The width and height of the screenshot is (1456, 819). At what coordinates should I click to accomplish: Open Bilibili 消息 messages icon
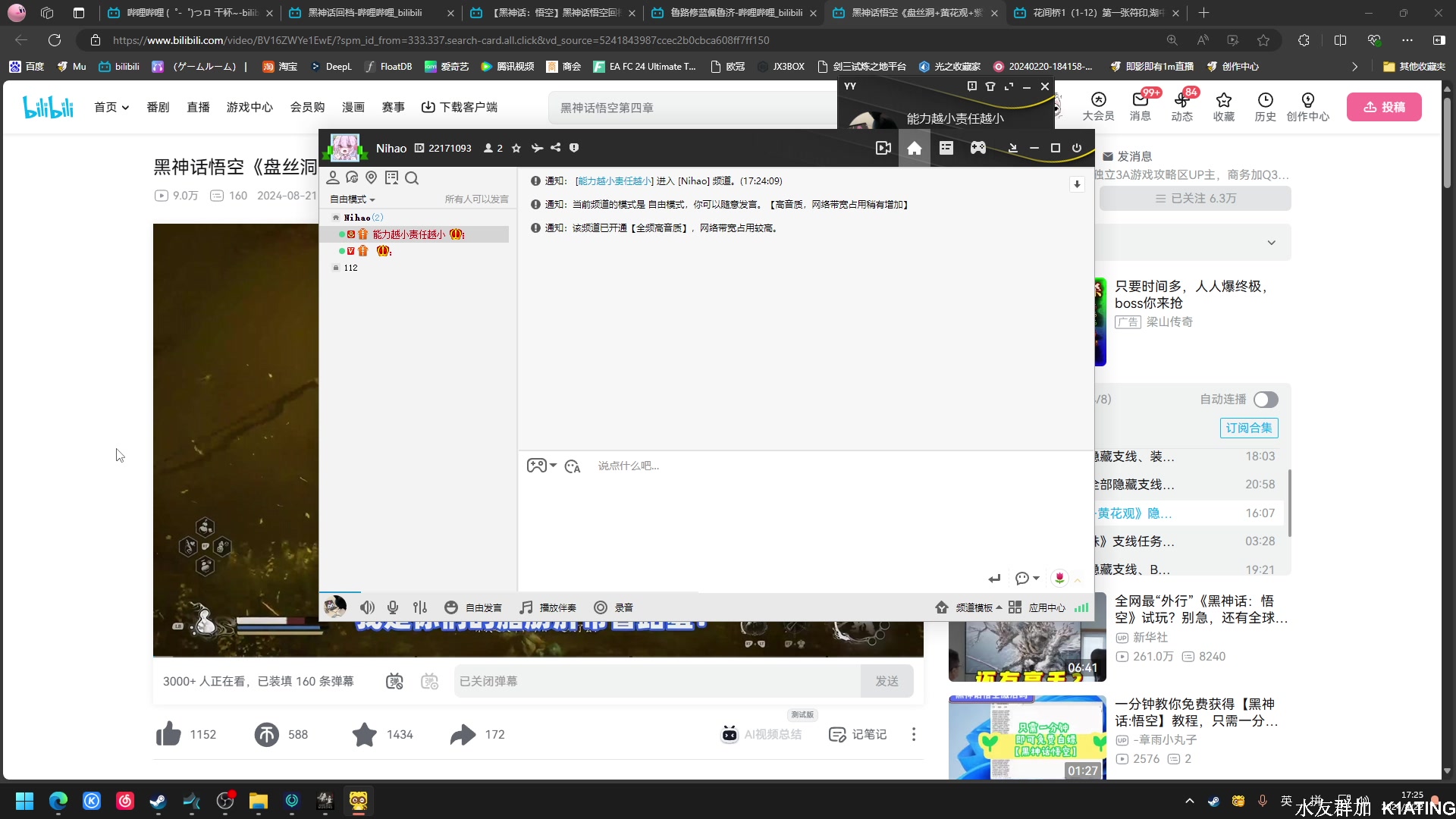click(x=1141, y=106)
